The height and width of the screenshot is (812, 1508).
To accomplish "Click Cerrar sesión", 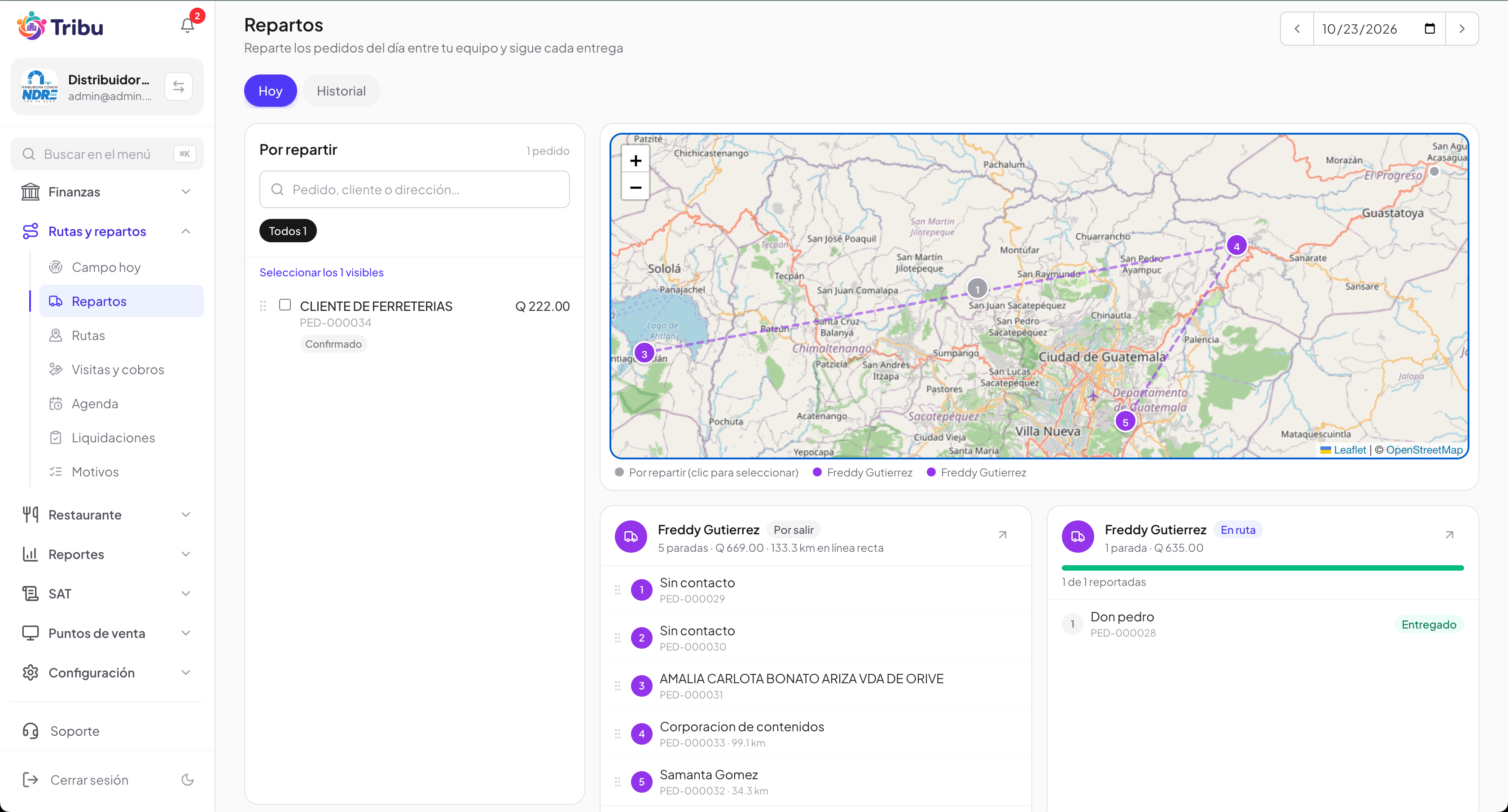I will pyautogui.click(x=89, y=780).
